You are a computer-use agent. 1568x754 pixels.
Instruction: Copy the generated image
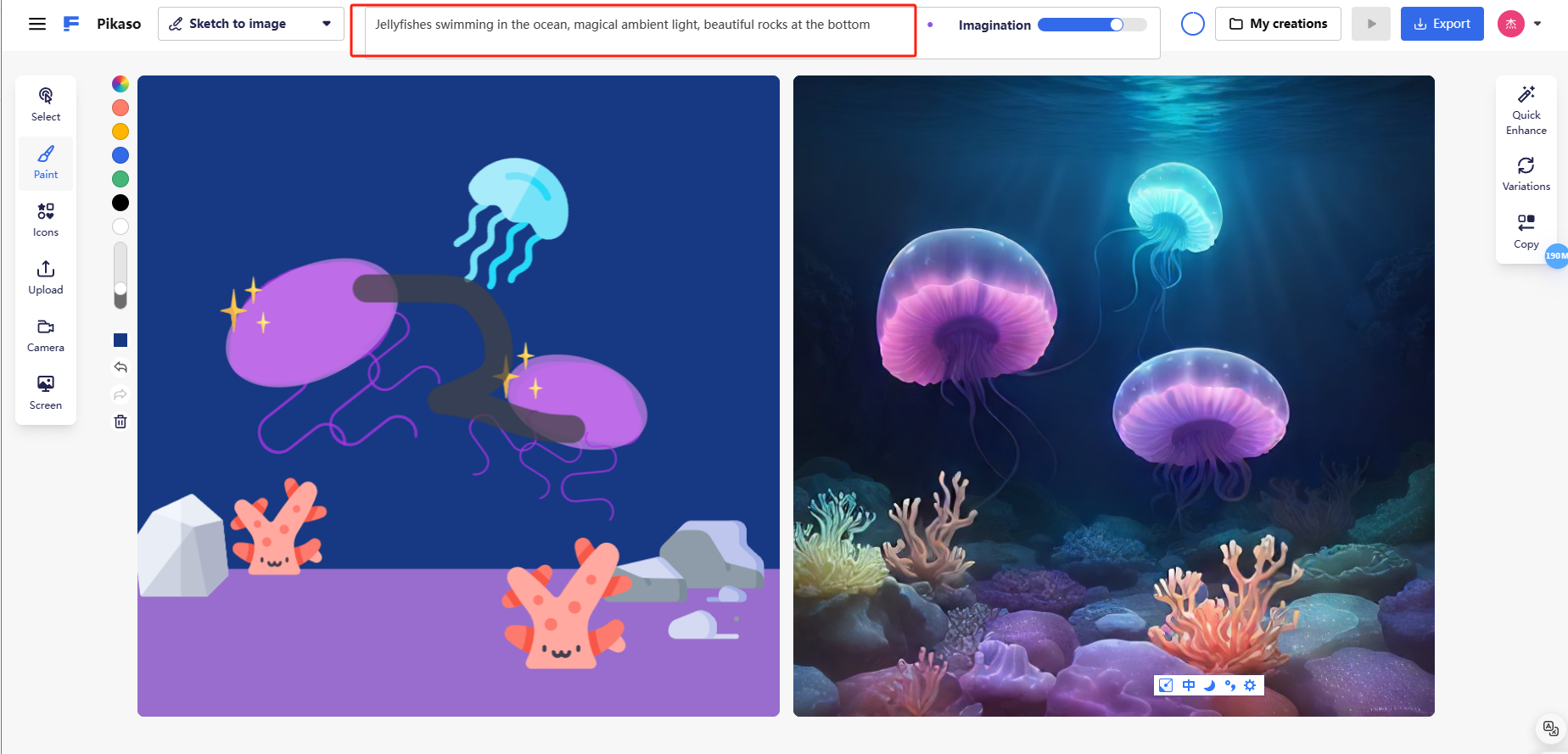click(x=1526, y=232)
